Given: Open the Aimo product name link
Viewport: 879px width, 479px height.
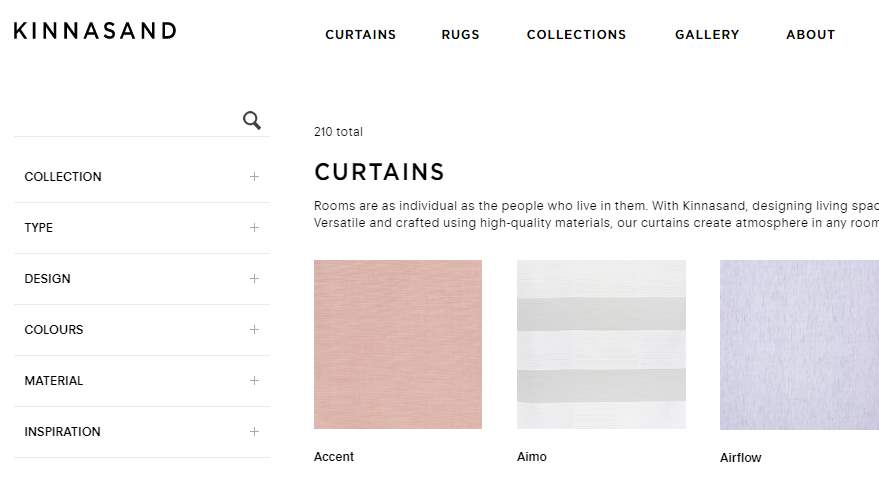Looking at the screenshot, I should click(531, 457).
